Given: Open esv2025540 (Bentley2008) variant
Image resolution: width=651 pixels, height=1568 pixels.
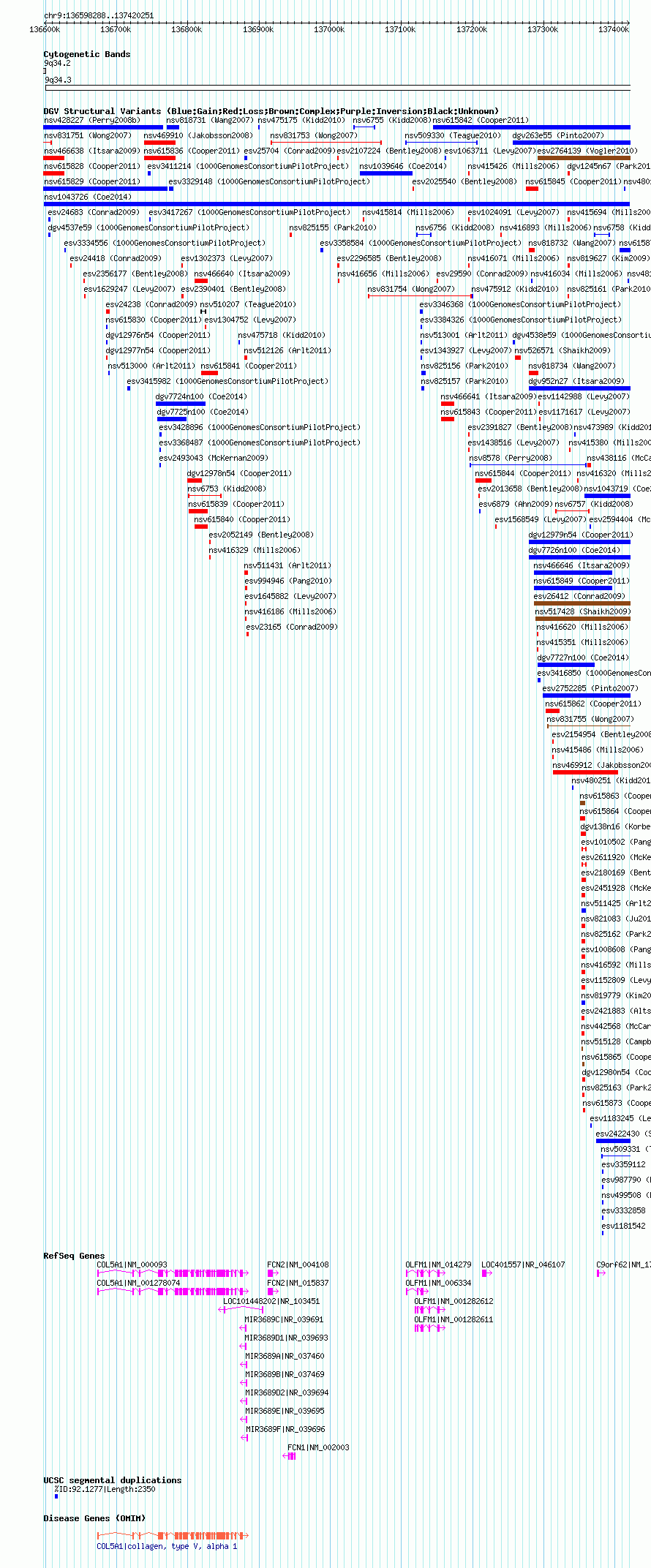Looking at the screenshot, I should click(464, 181).
